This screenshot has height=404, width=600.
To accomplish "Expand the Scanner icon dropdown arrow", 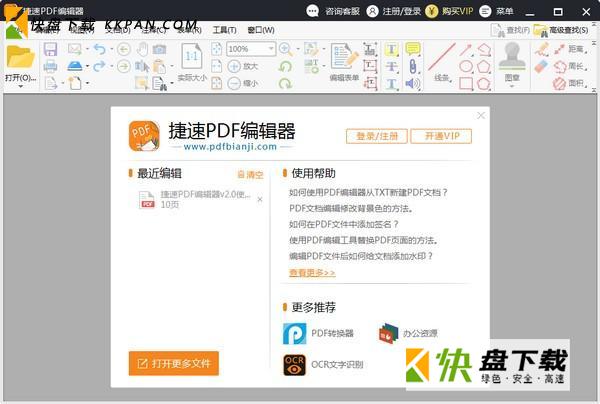I will click(87, 66).
